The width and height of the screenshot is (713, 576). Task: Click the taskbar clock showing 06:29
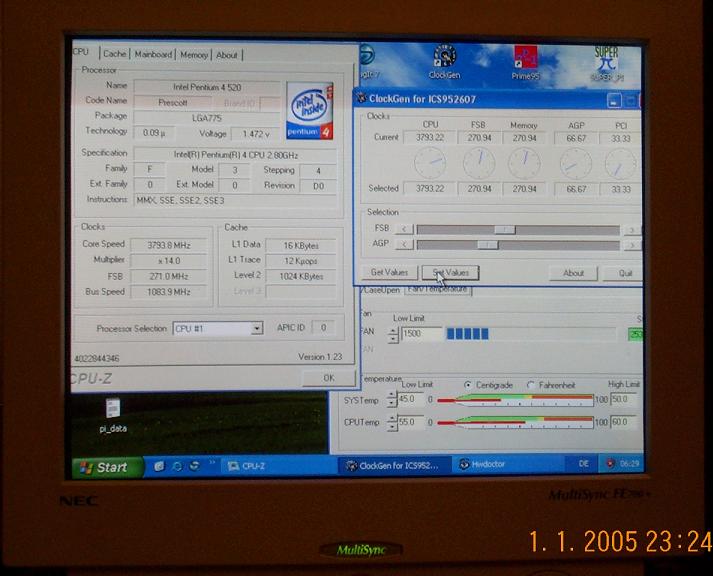(629, 463)
